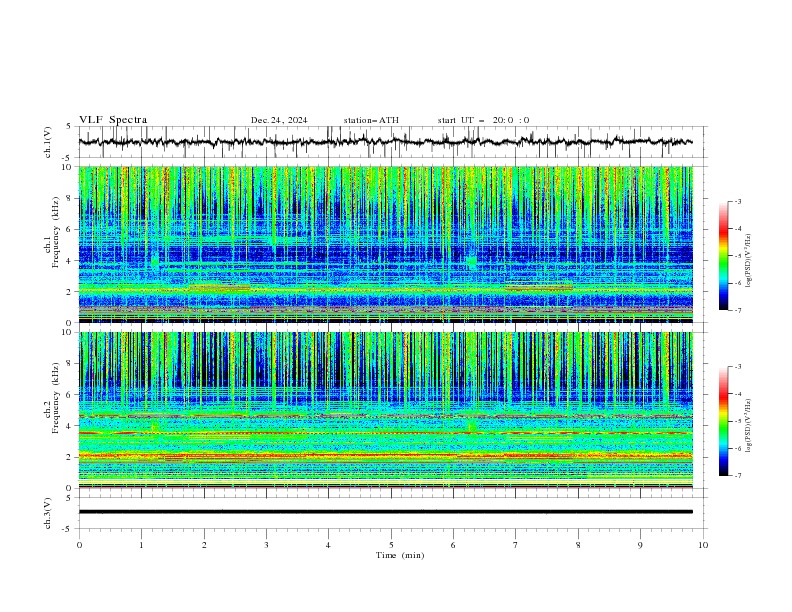The width and height of the screenshot is (792, 612).
Task: Click the "-4" tick on ch.2 colorbar
Action: (737, 394)
